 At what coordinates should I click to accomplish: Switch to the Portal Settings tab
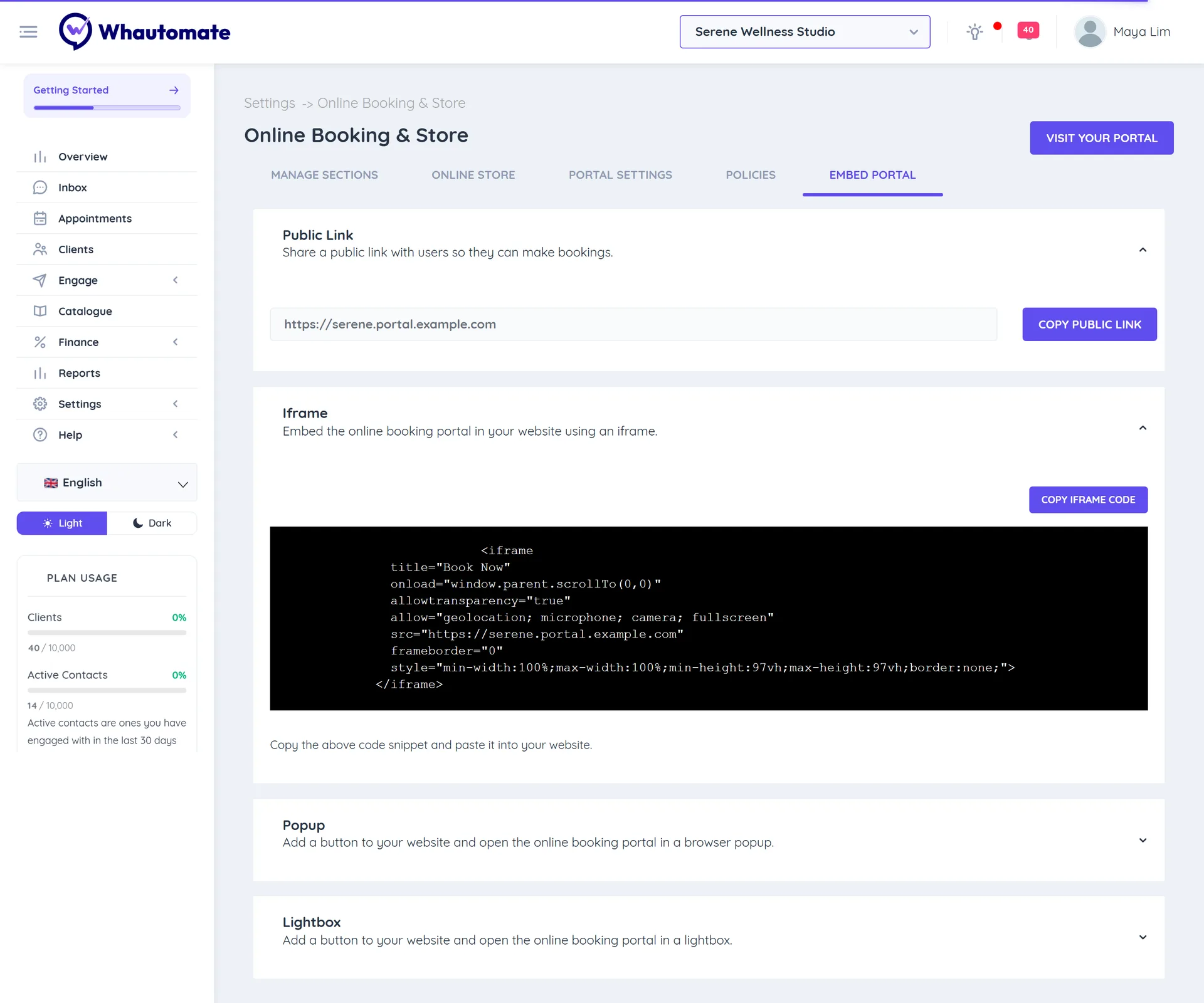click(x=620, y=176)
